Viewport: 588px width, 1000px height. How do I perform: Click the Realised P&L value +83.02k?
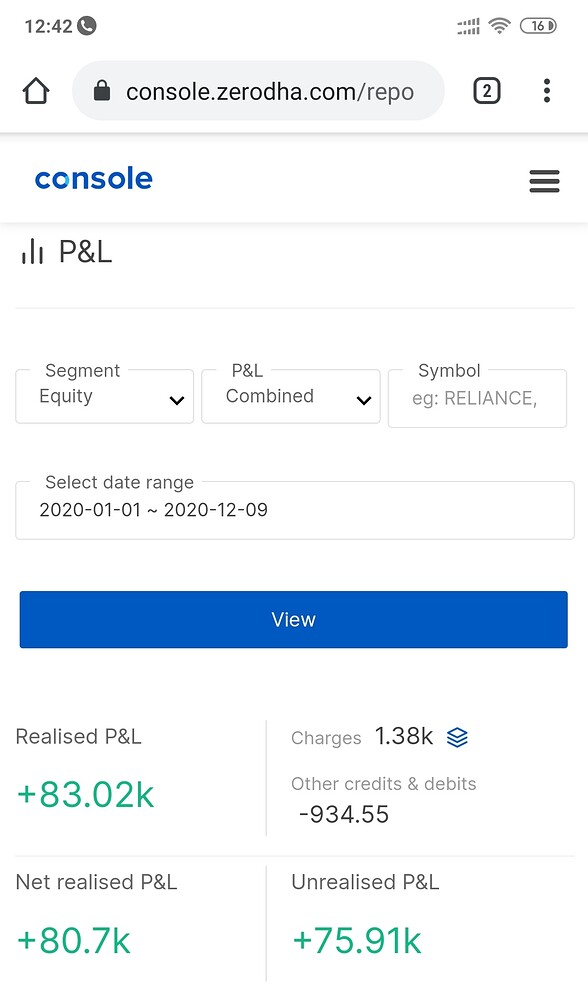(84, 794)
